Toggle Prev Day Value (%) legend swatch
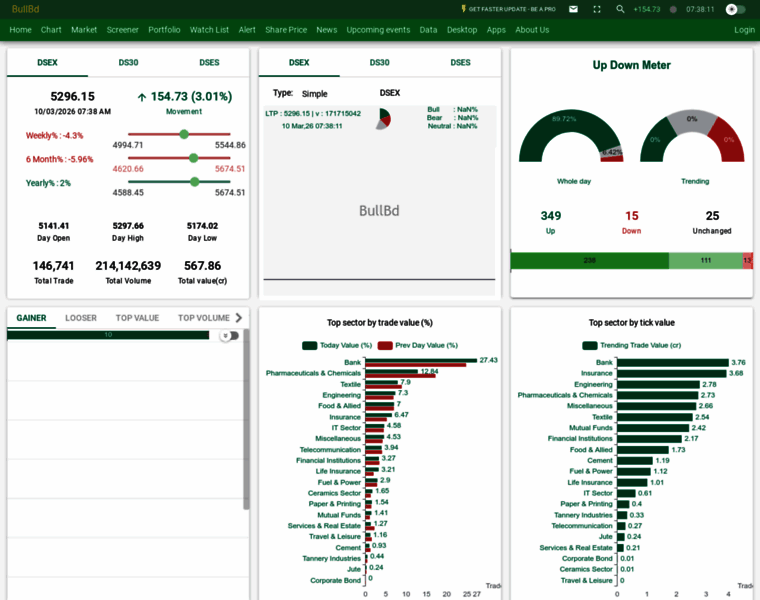The width and height of the screenshot is (760, 600). point(385,346)
